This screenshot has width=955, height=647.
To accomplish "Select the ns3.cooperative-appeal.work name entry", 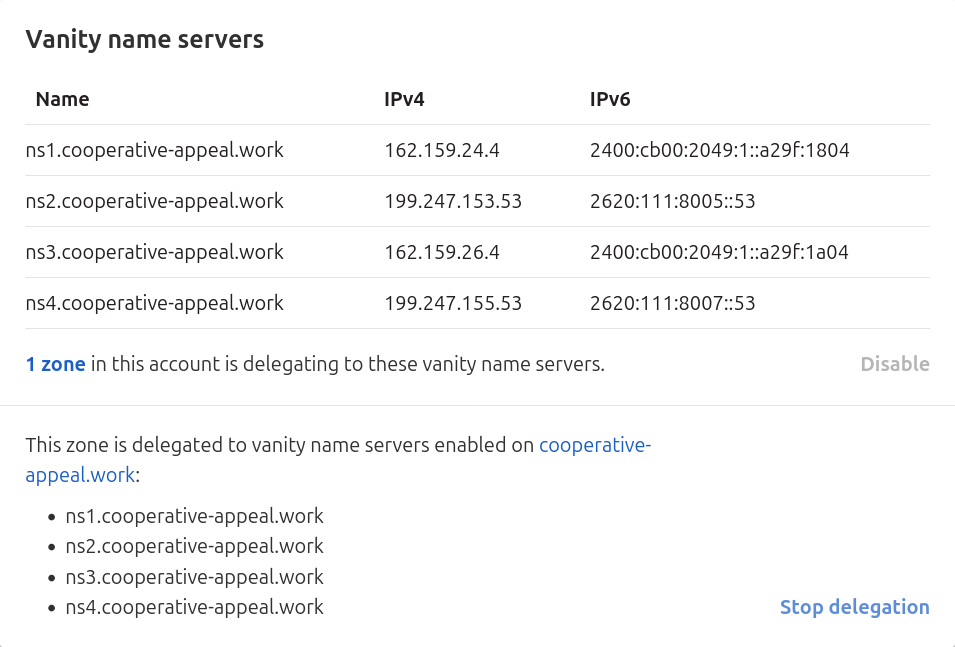I will (154, 252).
